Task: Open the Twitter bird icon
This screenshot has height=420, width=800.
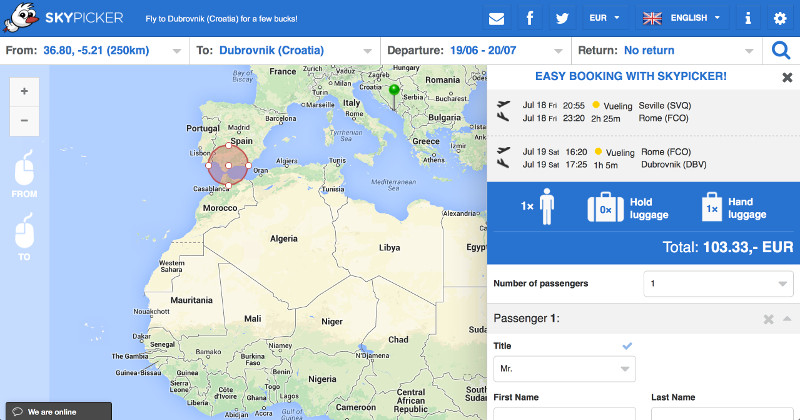Action: 562,18
